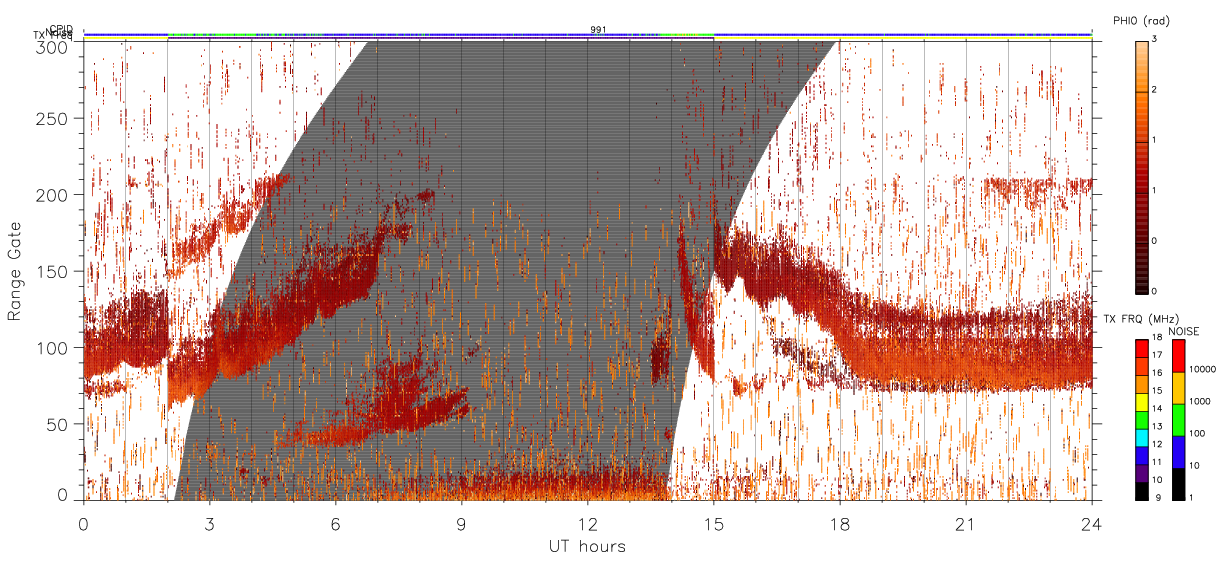The image size is (1228, 567).
Task: Click the 100 label on Range Gate axis
Action: [x=55, y=348]
